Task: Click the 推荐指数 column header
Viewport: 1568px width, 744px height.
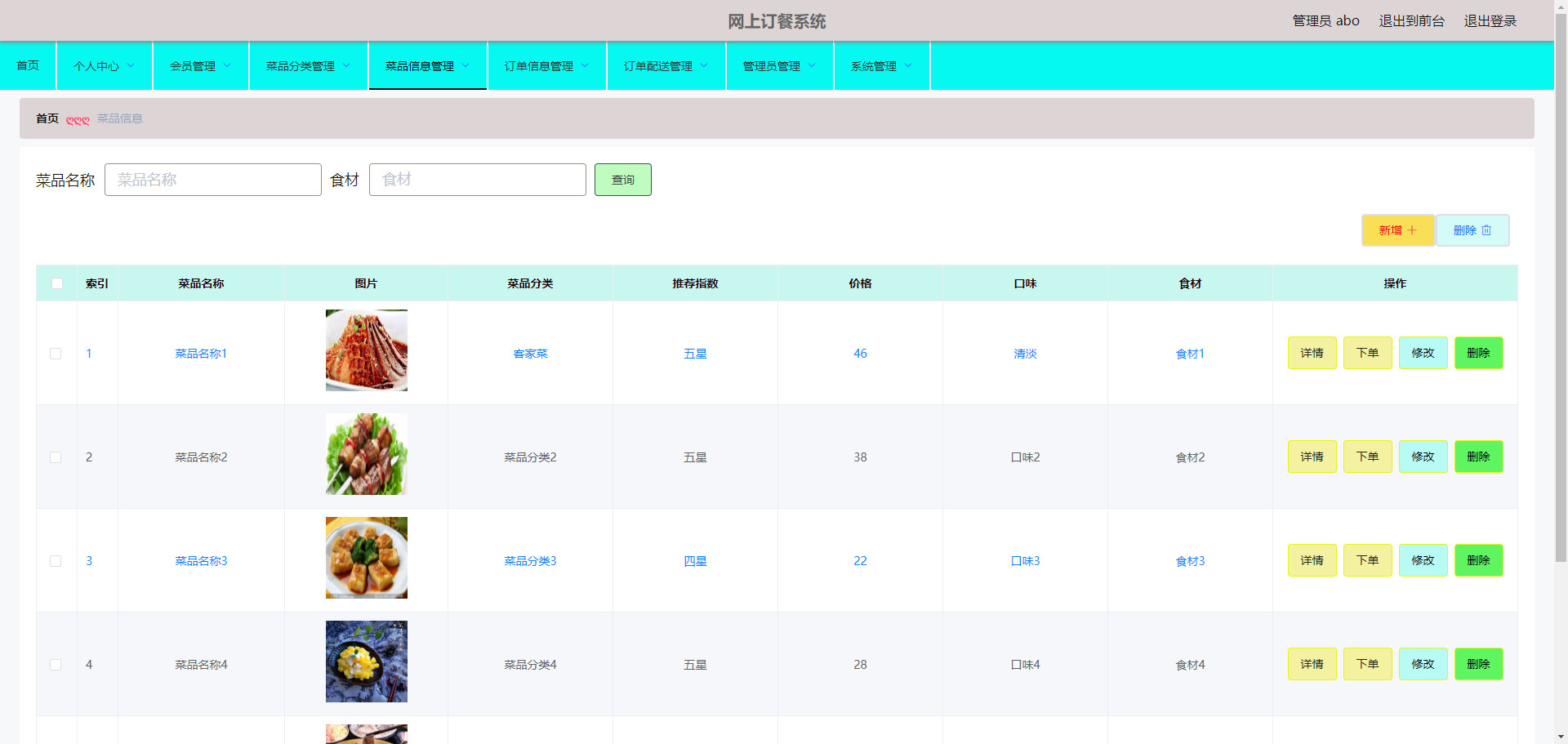Action: click(x=696, y=283)
